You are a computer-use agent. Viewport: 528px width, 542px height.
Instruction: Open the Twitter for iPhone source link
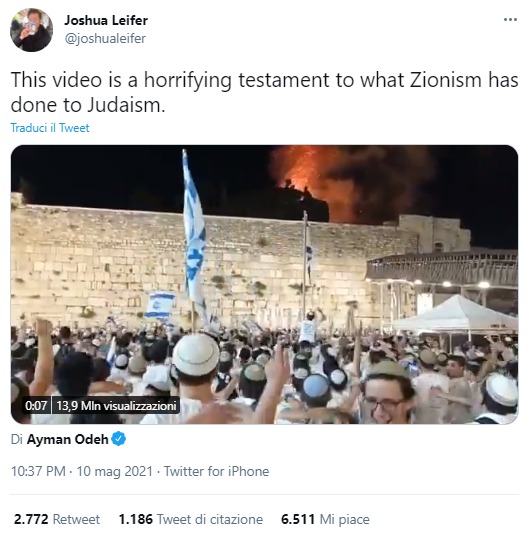pos(216,471)
